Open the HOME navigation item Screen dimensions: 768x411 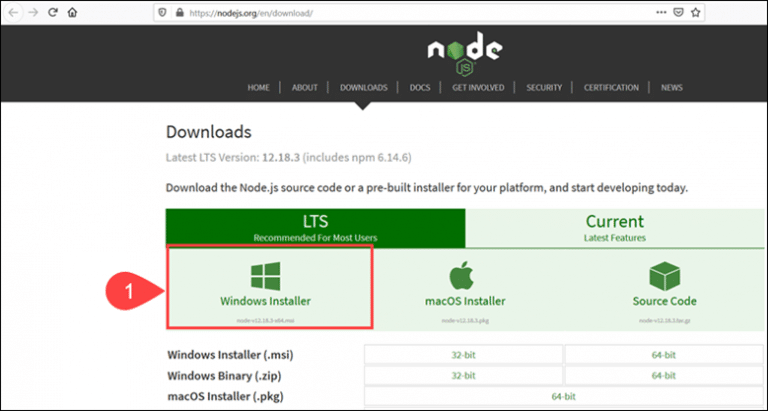point(259,88)
